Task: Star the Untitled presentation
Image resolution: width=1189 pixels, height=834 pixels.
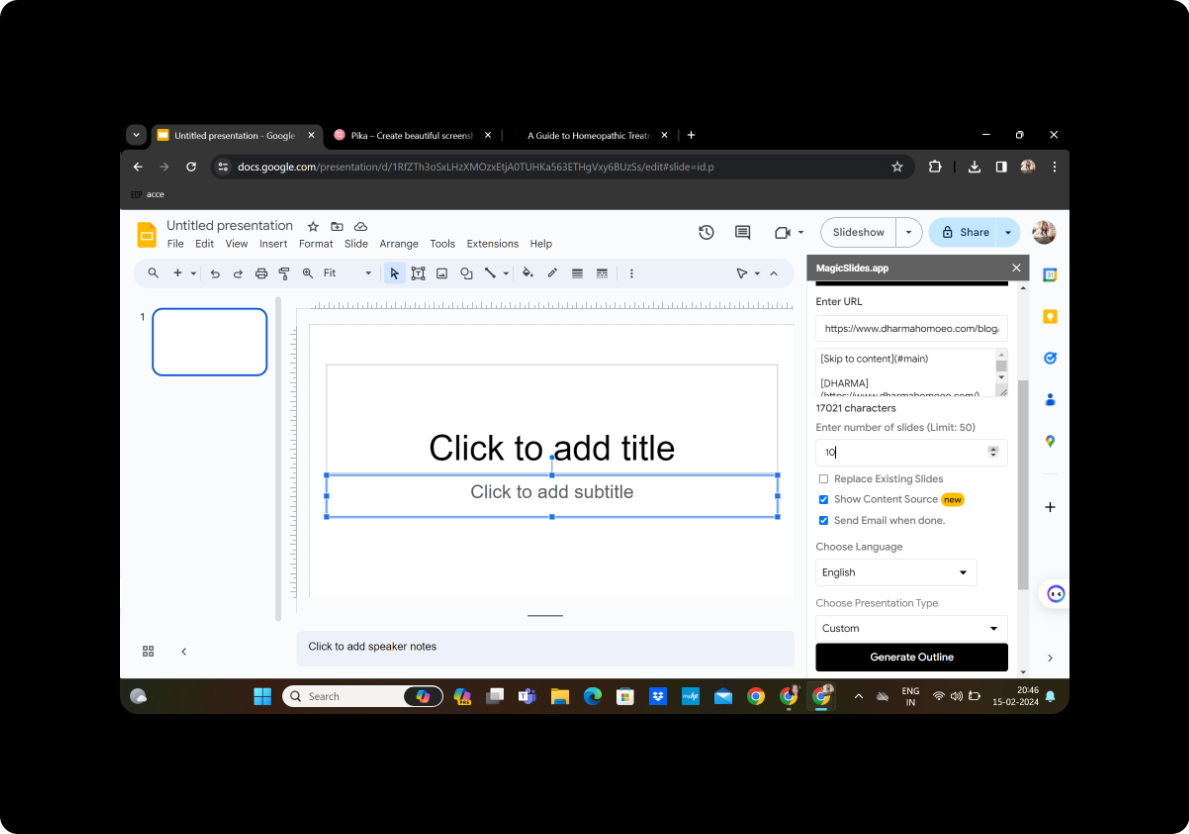Action: (x=313, y=227)
